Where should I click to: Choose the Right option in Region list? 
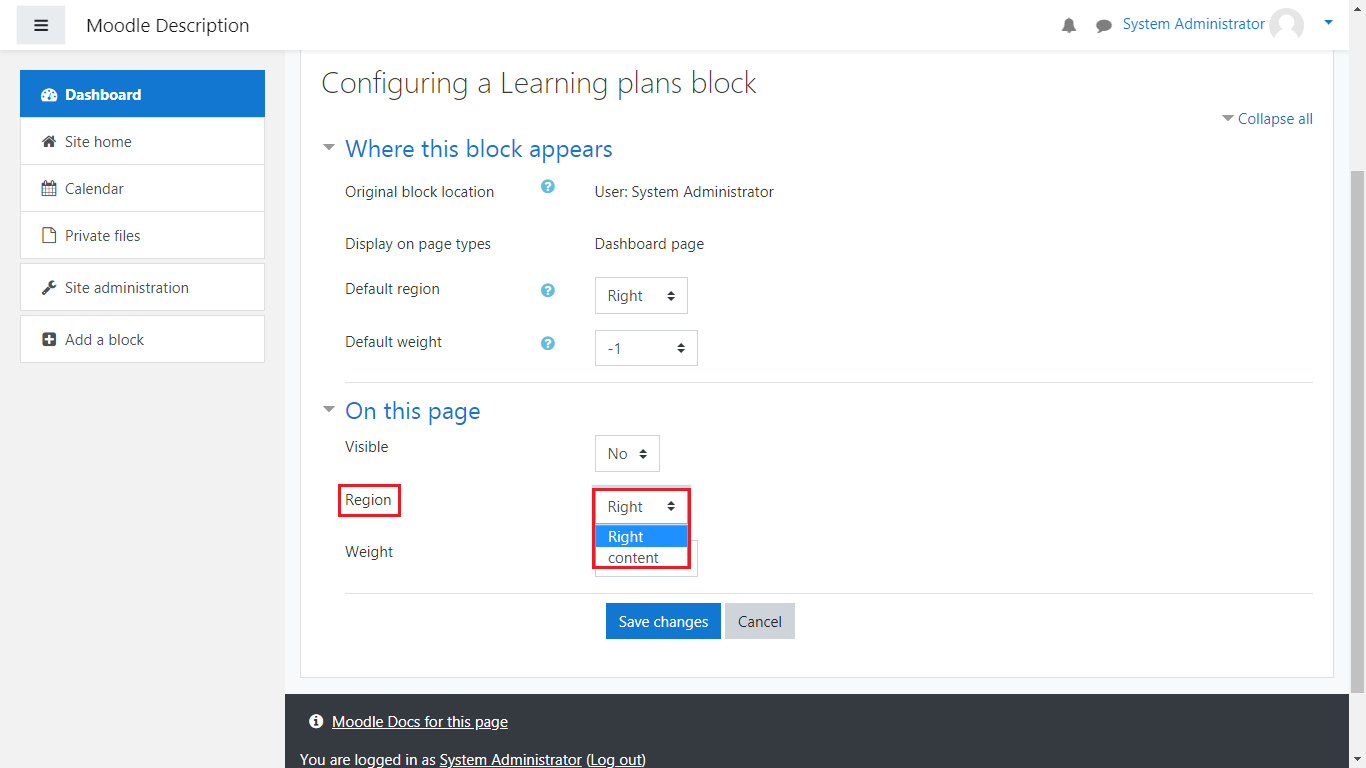(626, 537)
